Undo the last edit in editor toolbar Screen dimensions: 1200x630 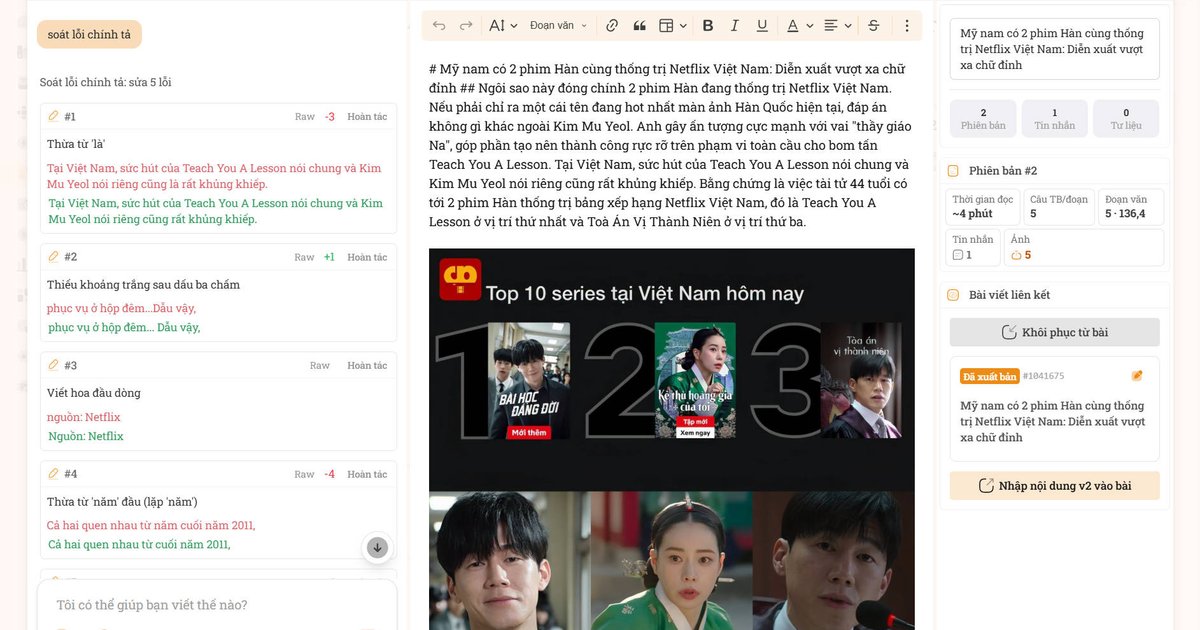tap(439, 26)
